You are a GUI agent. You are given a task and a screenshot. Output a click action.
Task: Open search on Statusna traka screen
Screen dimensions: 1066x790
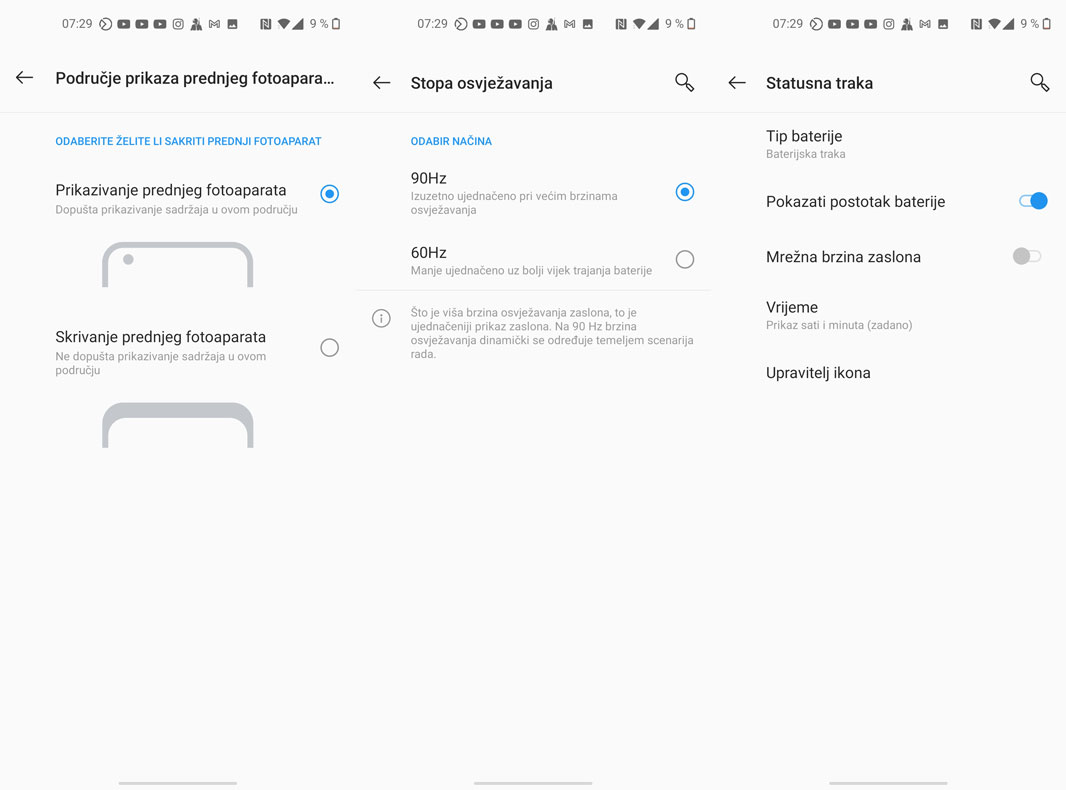click(x=1039, y=83)
